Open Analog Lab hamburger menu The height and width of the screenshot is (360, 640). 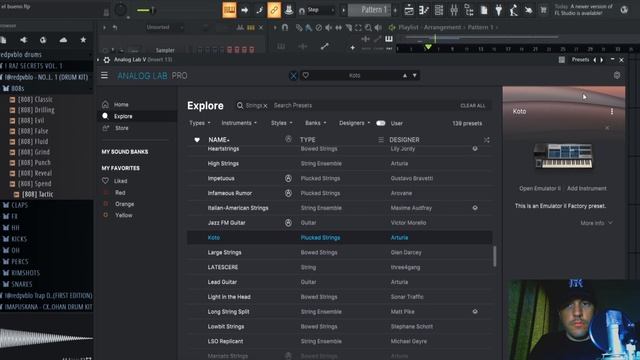[x=104, y=76]
